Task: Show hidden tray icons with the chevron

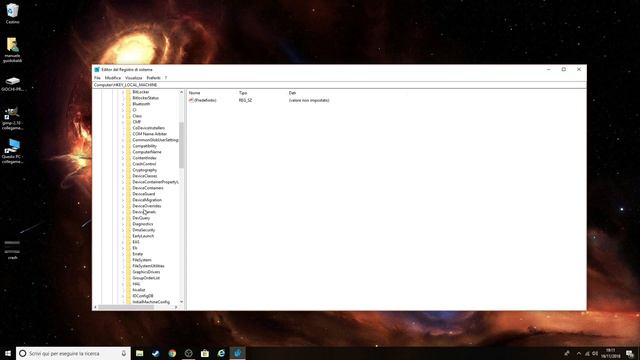Action: (579, 353)
